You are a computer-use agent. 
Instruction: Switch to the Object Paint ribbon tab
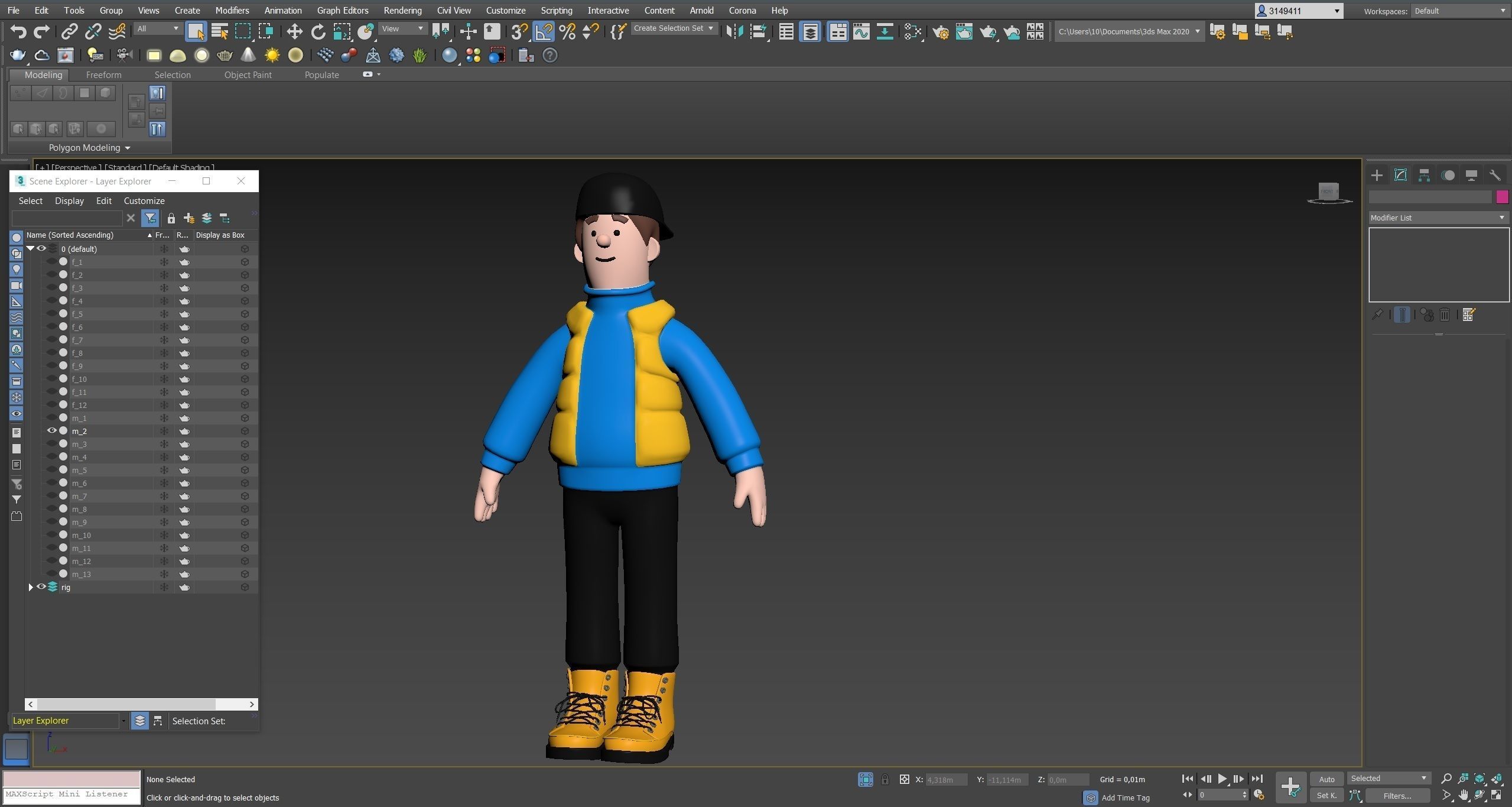pyautogui.click(x=248, y=75)
